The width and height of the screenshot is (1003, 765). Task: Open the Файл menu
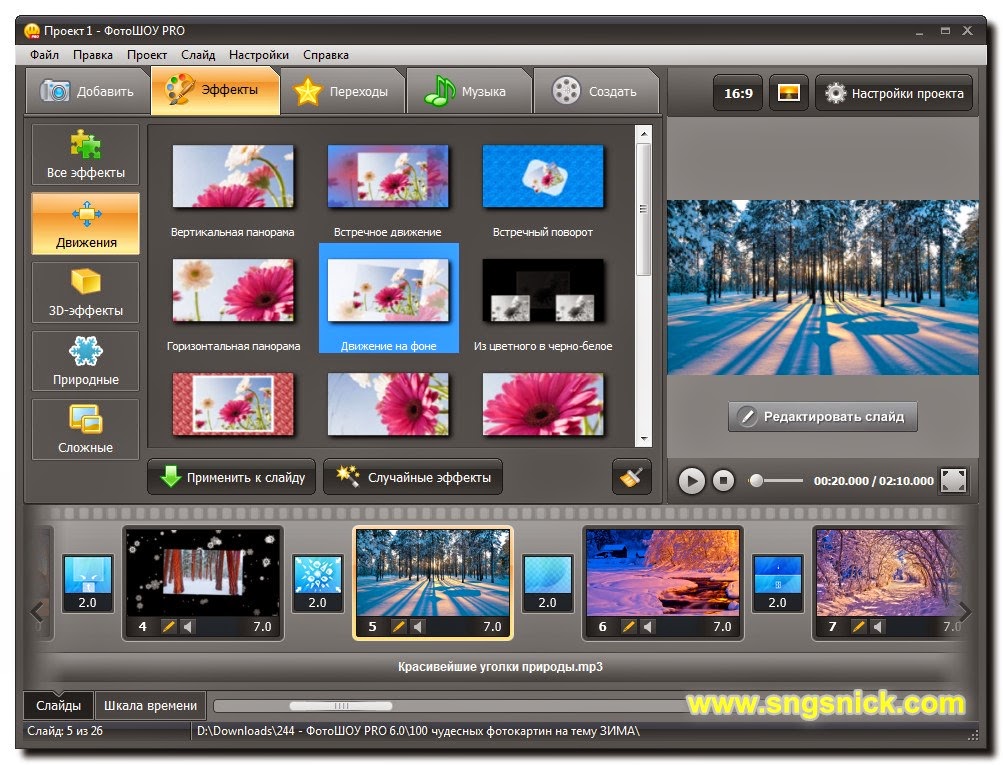[44, 55]
